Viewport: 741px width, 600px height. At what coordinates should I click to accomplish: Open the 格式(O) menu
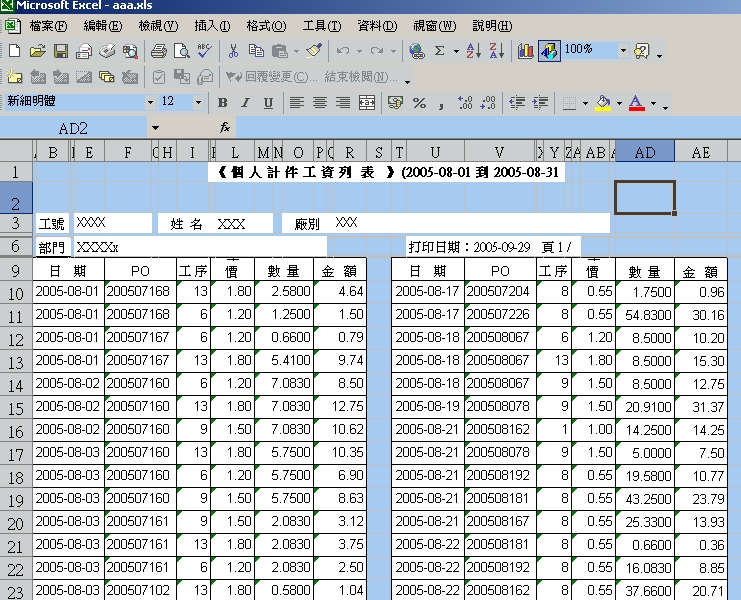[x=266, y=26]
